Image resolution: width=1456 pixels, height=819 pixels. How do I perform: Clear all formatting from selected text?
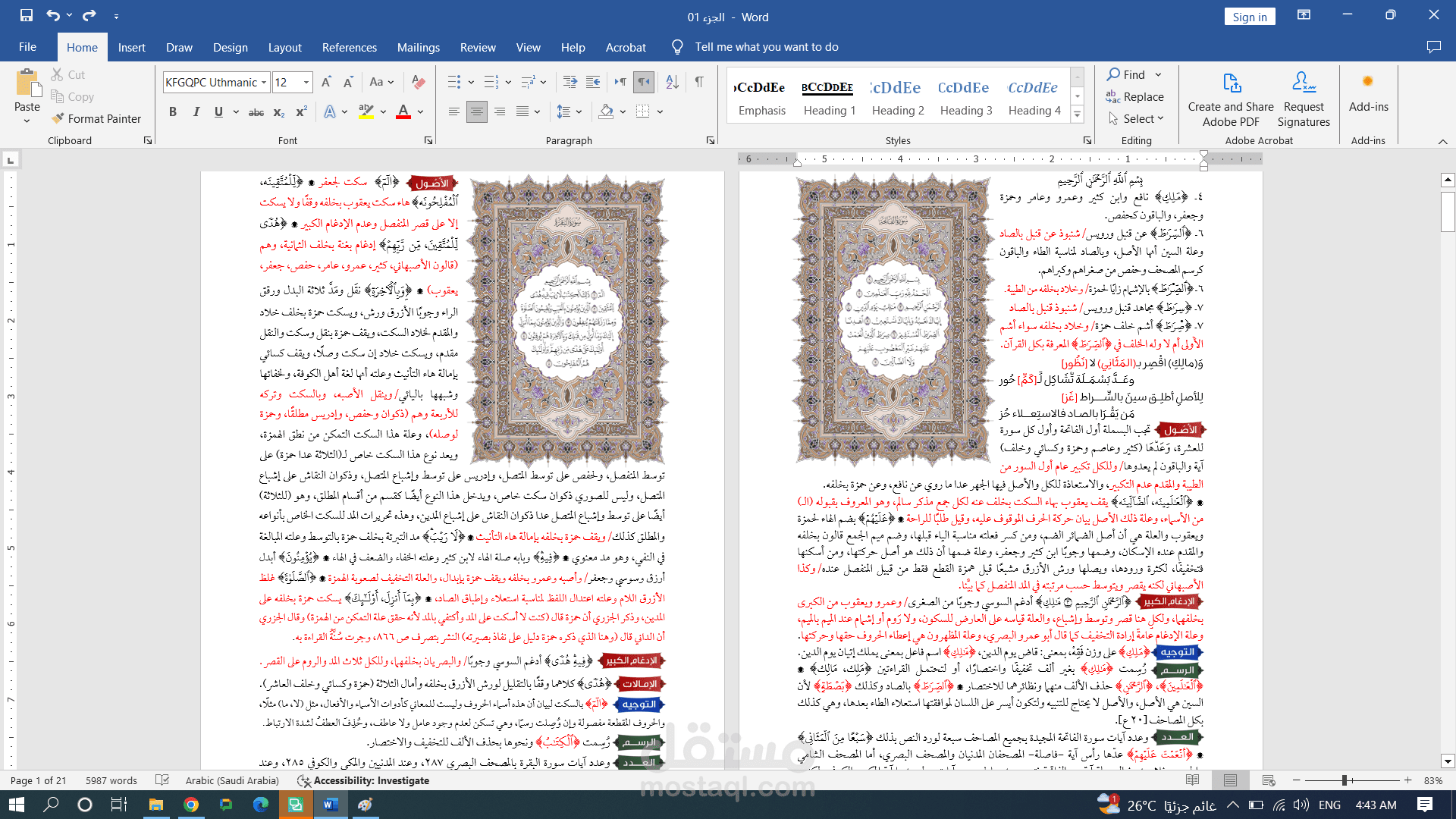(419, 81)
